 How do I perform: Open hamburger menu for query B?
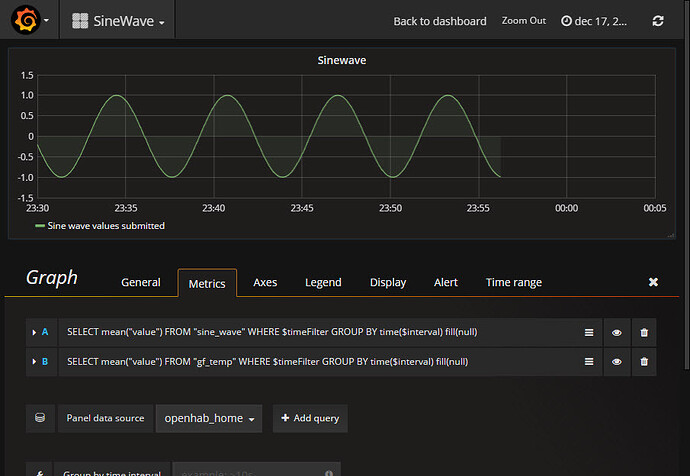point(589,361)
